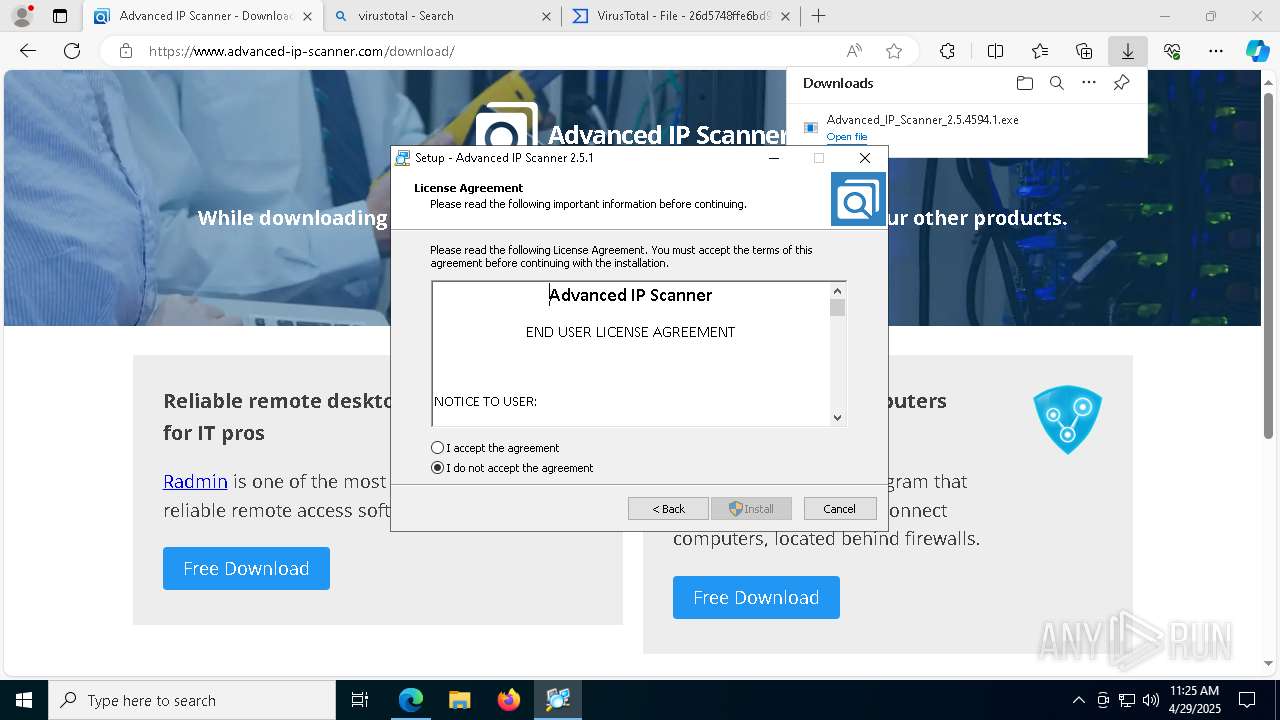Click Free Download button under Radmin
This screenshot has height=720, width=1280.
tap(246, 568)
